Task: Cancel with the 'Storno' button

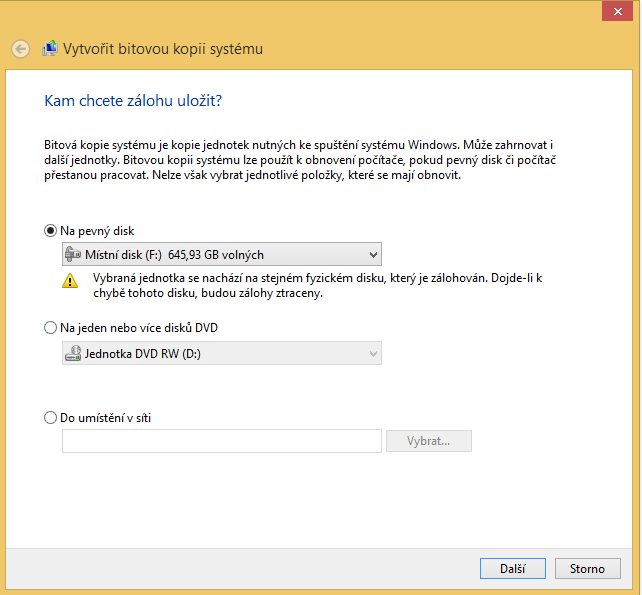Action: (588, 568)
